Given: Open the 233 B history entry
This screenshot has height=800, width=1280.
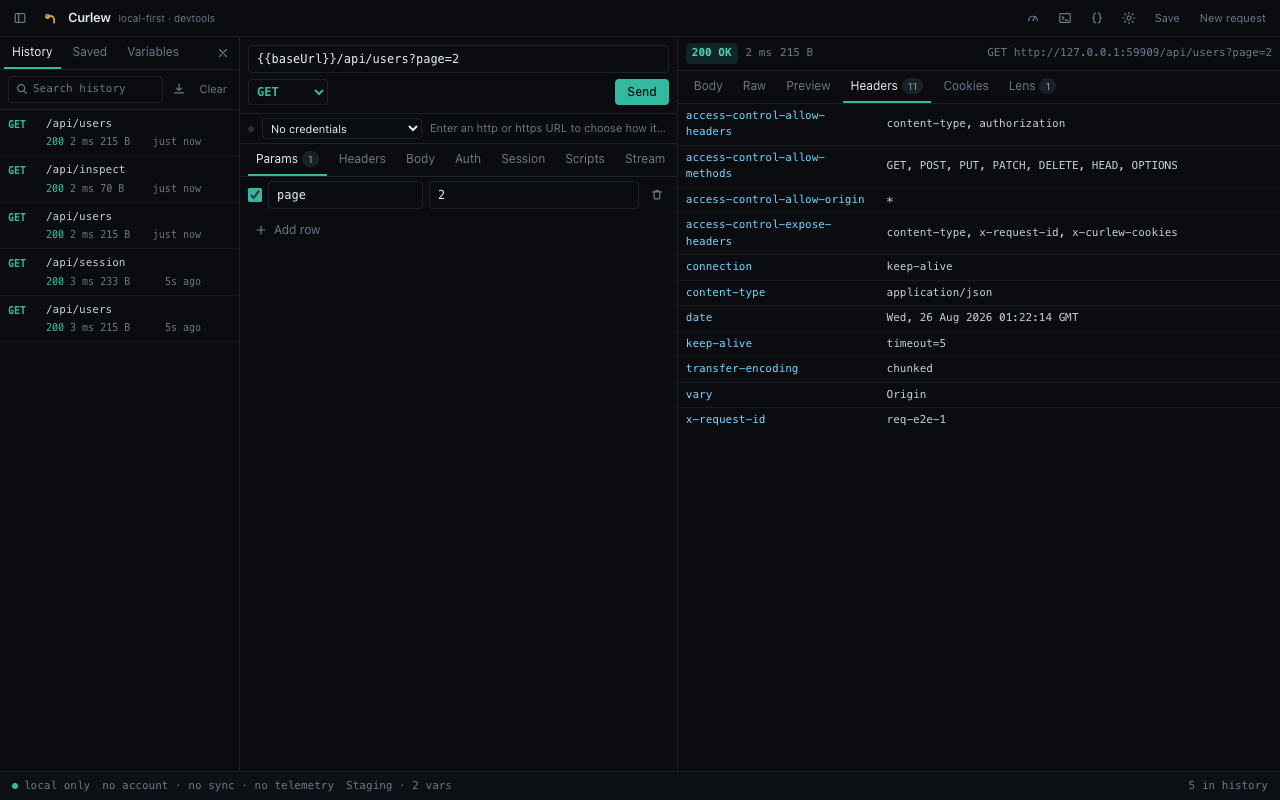Looking at the screenshot, I should [x=120, y=272].
